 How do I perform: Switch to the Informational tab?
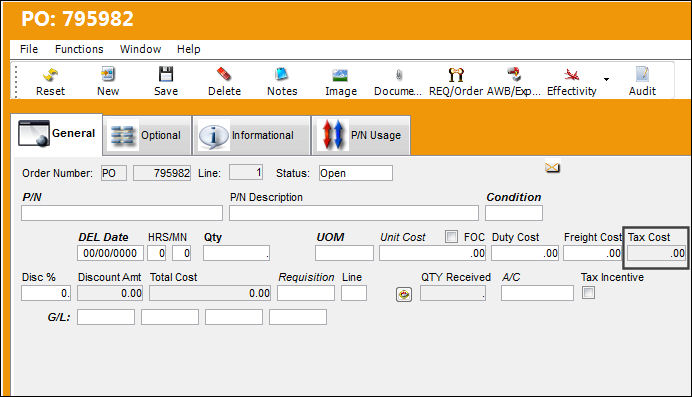(x=252, y=135)
